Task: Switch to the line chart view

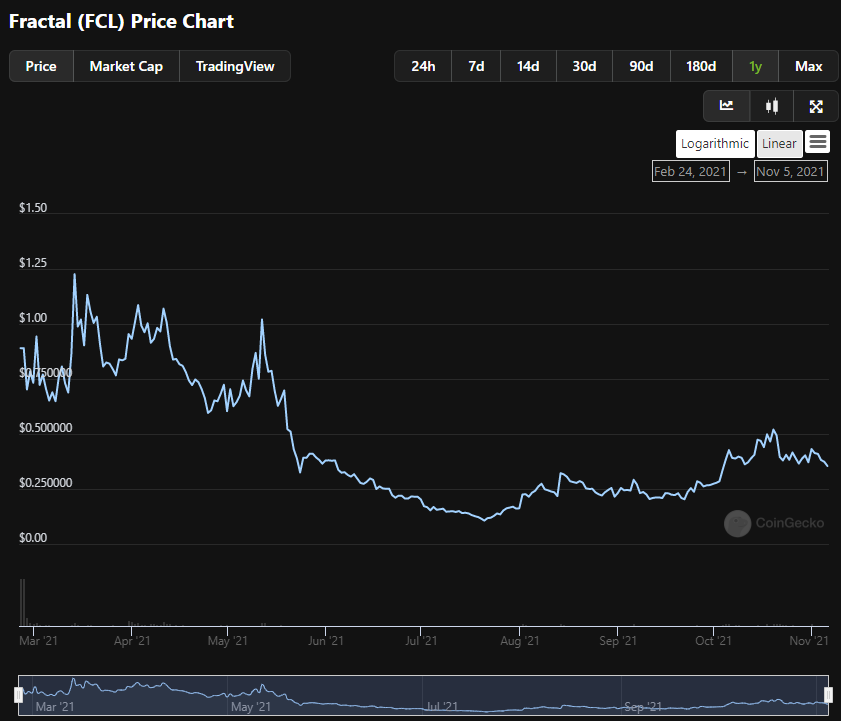Action: click(x=726, y=106)
